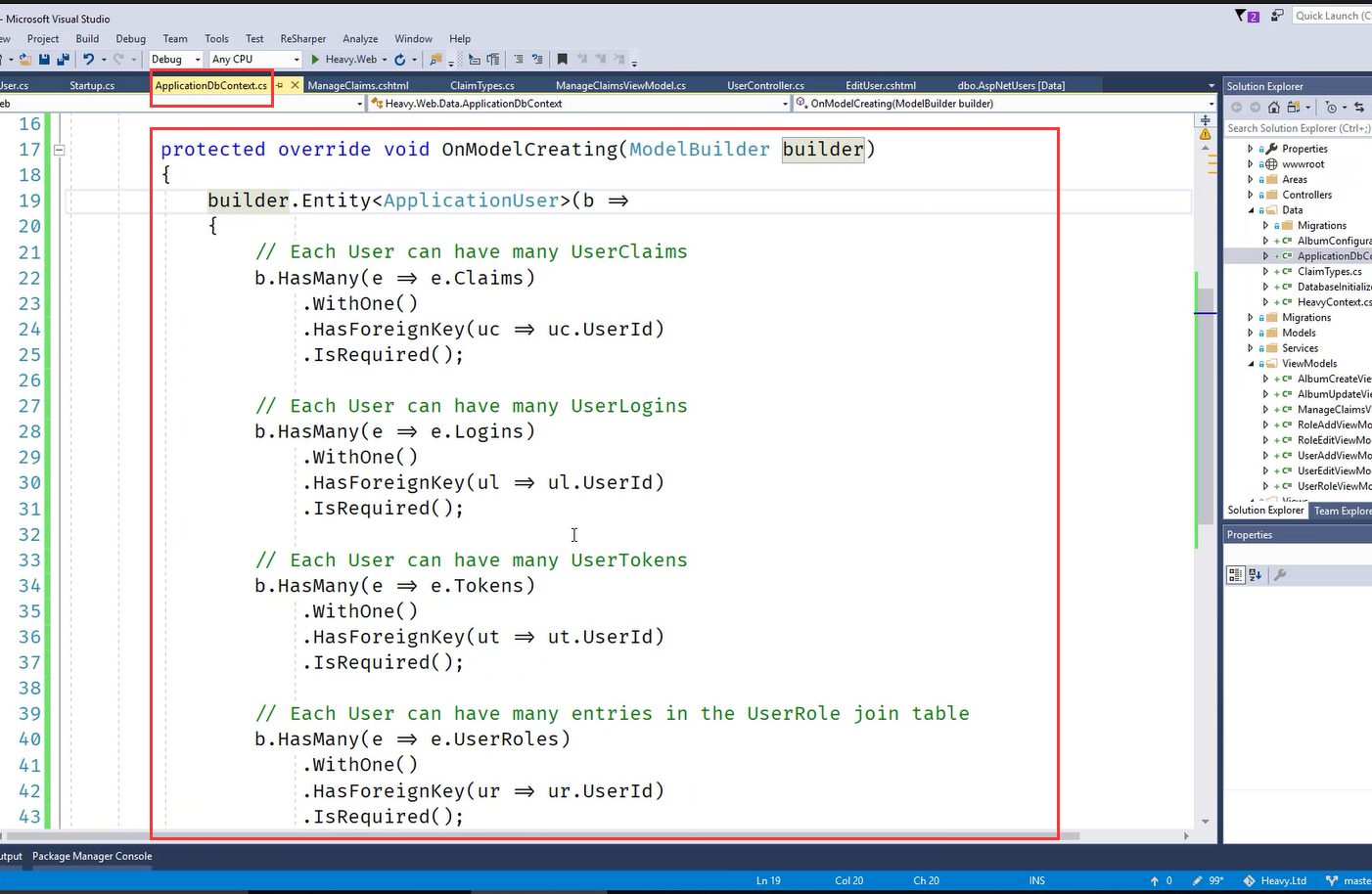
Task: Click Solution Explorer Home icon
Action: (1273, 107)
